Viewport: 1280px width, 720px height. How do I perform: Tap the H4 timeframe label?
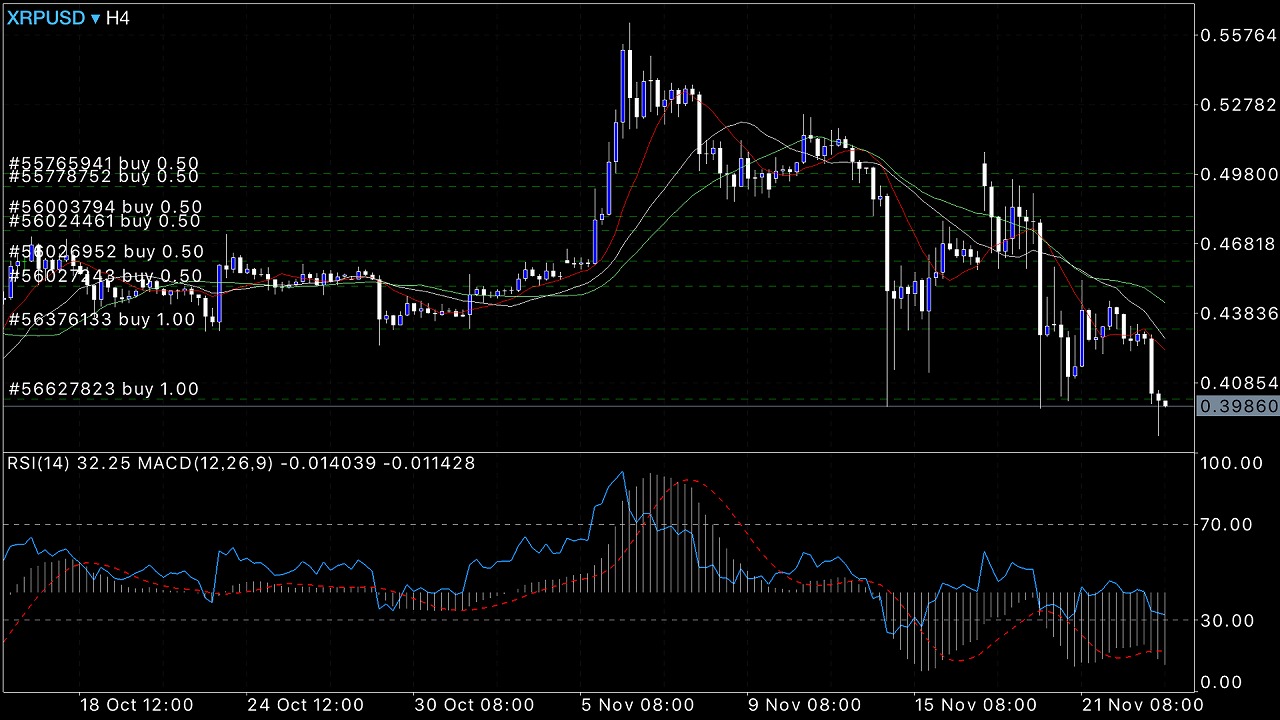coord(119,19)
